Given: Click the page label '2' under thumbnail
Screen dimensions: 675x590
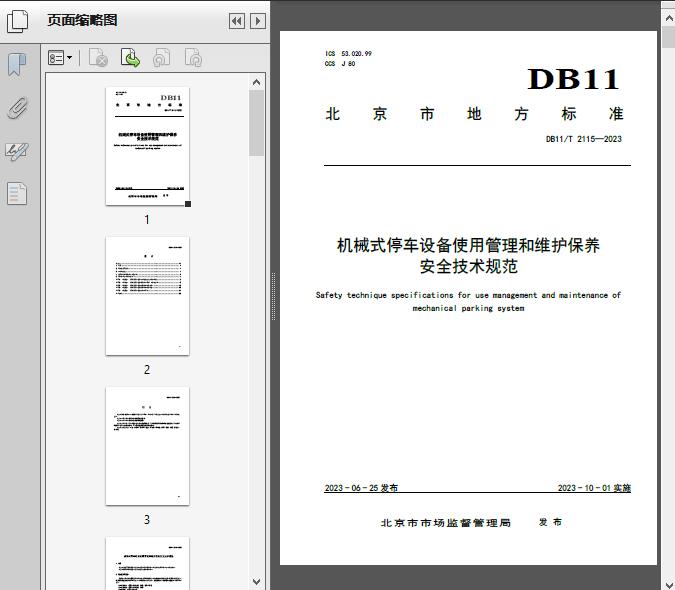Looking at the screenshot, I should (147, 369).
